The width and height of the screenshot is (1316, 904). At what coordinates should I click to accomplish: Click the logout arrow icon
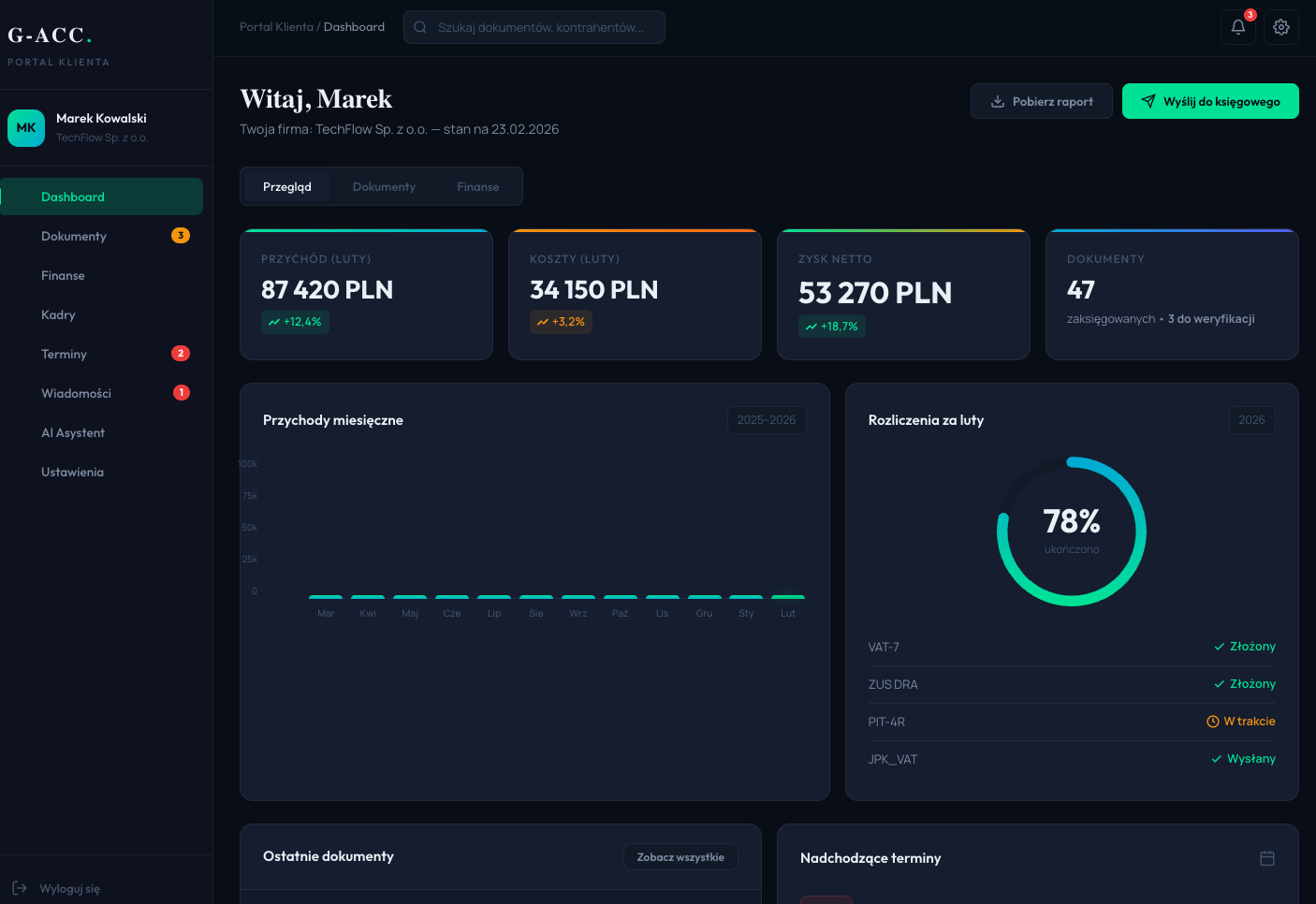tap(20, 888)
